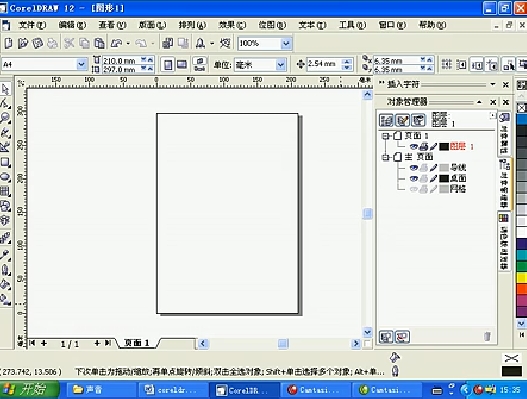
Task: Open the 效果 Effects menu
Action: tap(232, 25)
